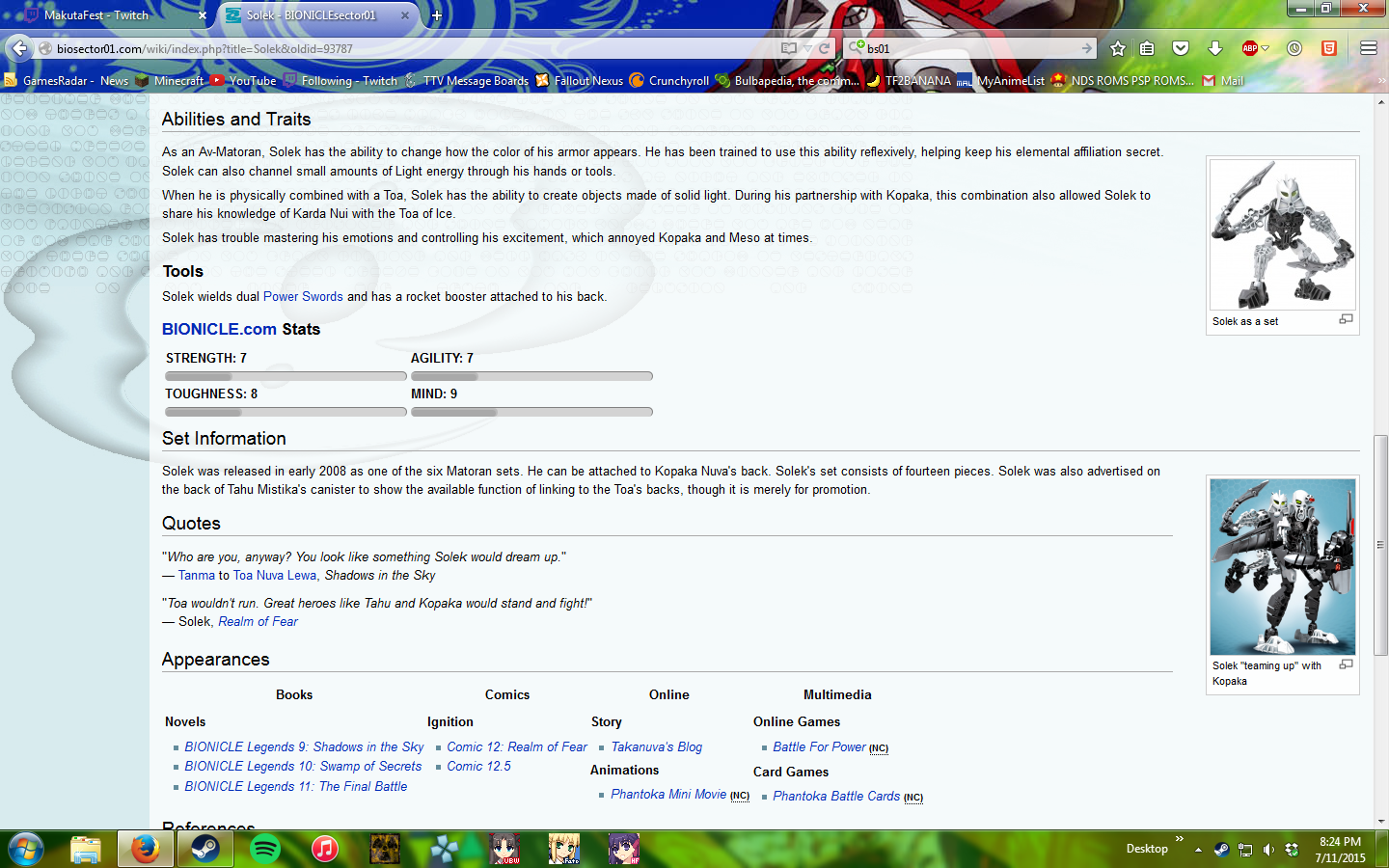The width and height of the screenshot is (1389, 868).
Task: Show more bookmarks chevron
Action: 1381,81
